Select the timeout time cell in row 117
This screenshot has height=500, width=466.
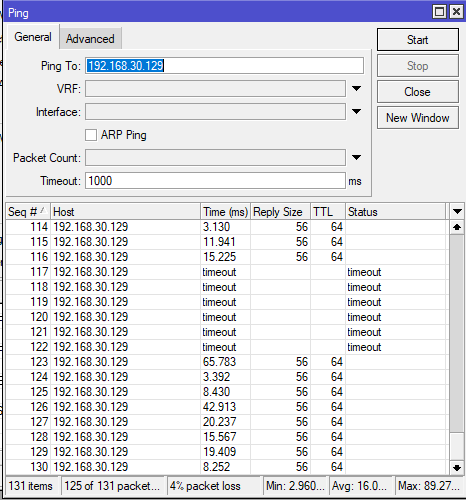(226, 272)
